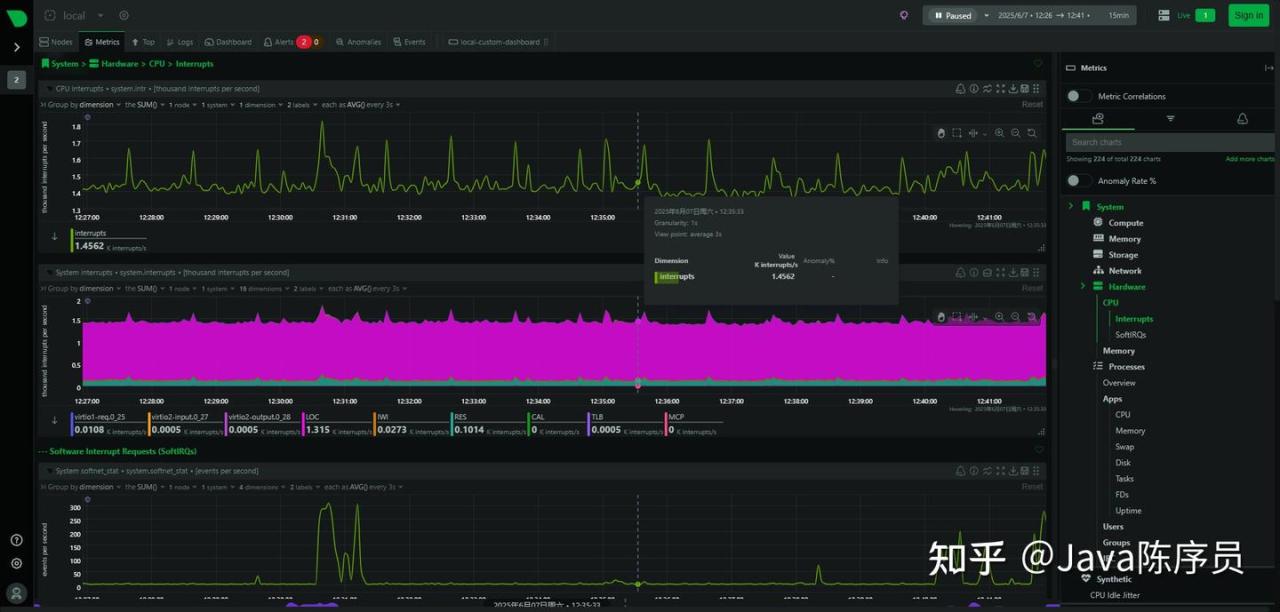Screen dimensions: 1280x612
Task: Zoom out on the CPU Interrupts chart
Action: click(x=1015, y=133)
